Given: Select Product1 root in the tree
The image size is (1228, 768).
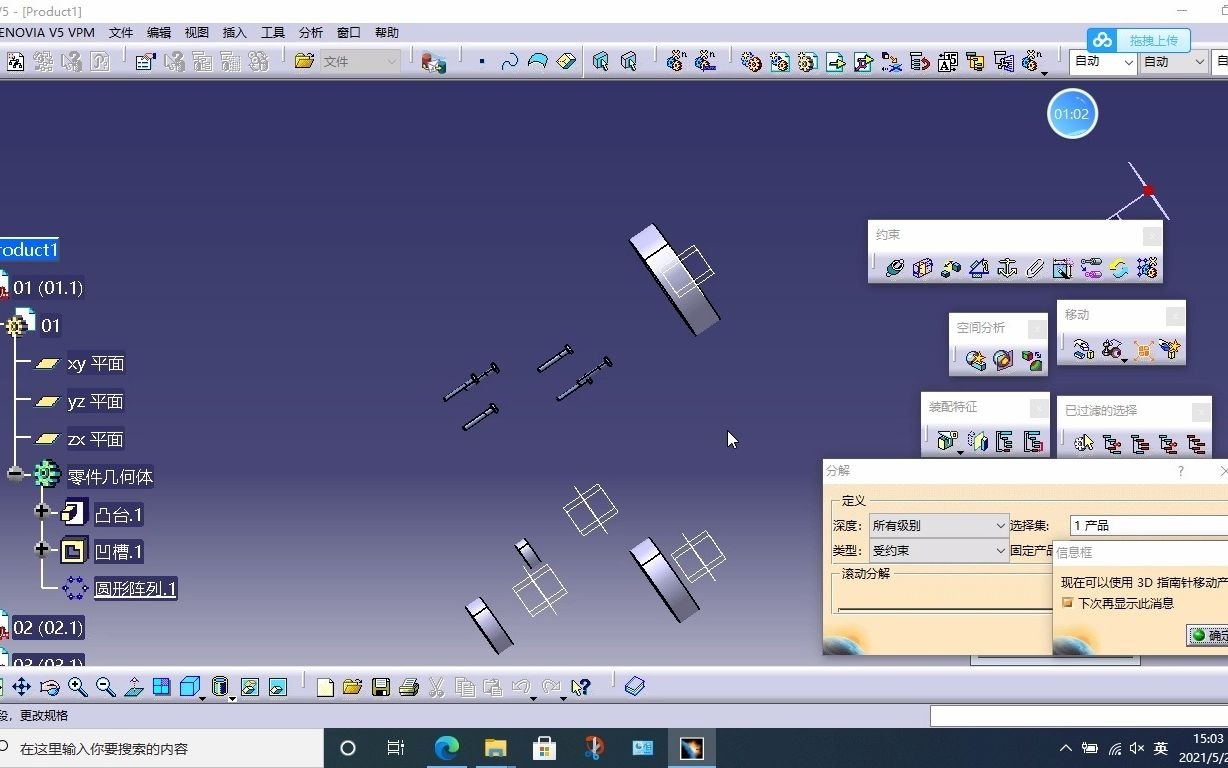Looking at the screenshot, I should point(28,249).
